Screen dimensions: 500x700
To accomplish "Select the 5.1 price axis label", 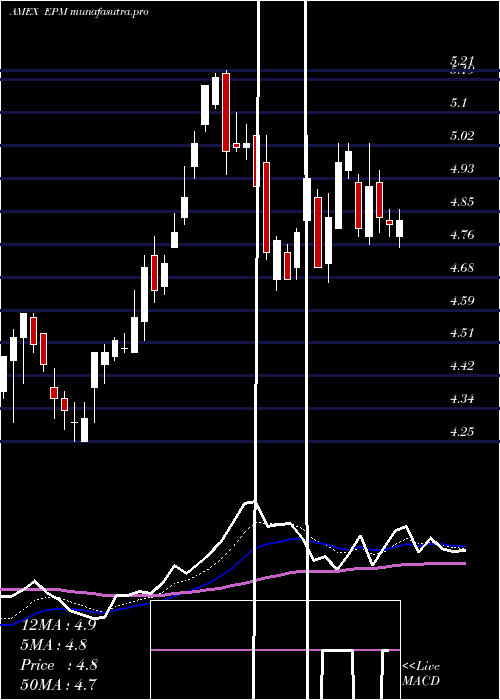I will click(458, 103).
